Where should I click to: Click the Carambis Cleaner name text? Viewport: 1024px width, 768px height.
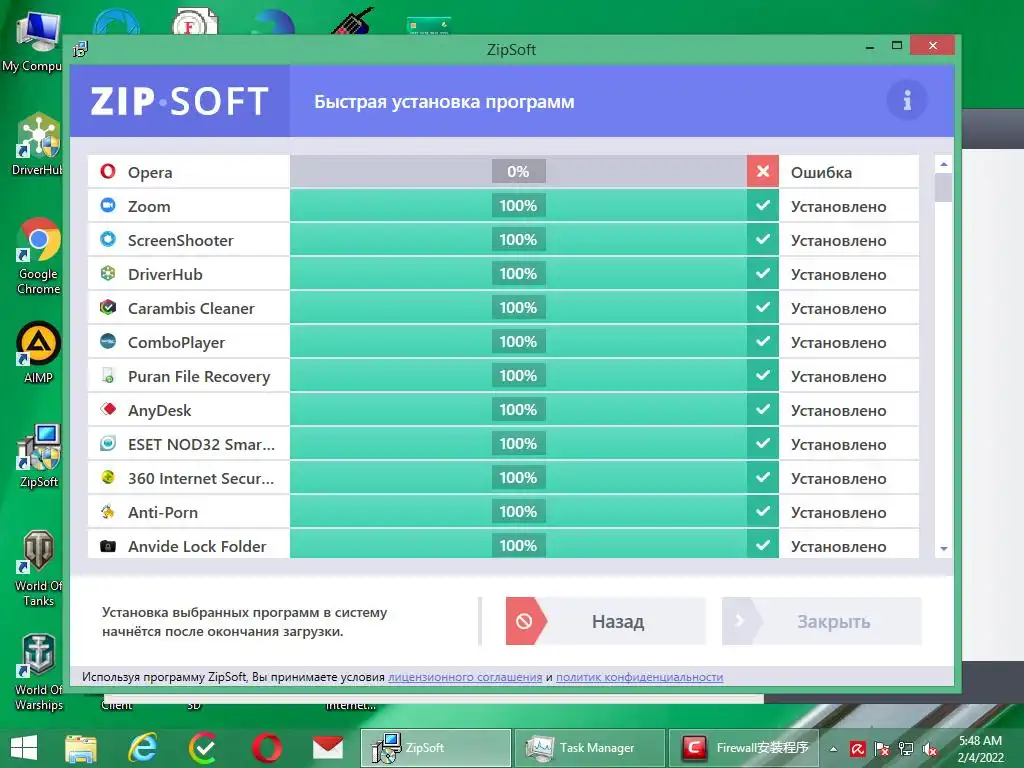pos(191,308)
